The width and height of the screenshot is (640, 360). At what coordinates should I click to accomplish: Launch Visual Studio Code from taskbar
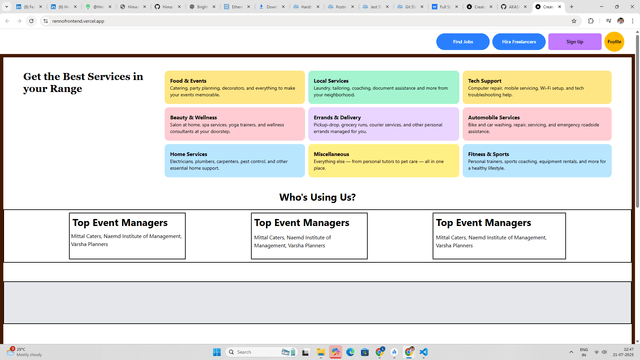tap(423, 352)
